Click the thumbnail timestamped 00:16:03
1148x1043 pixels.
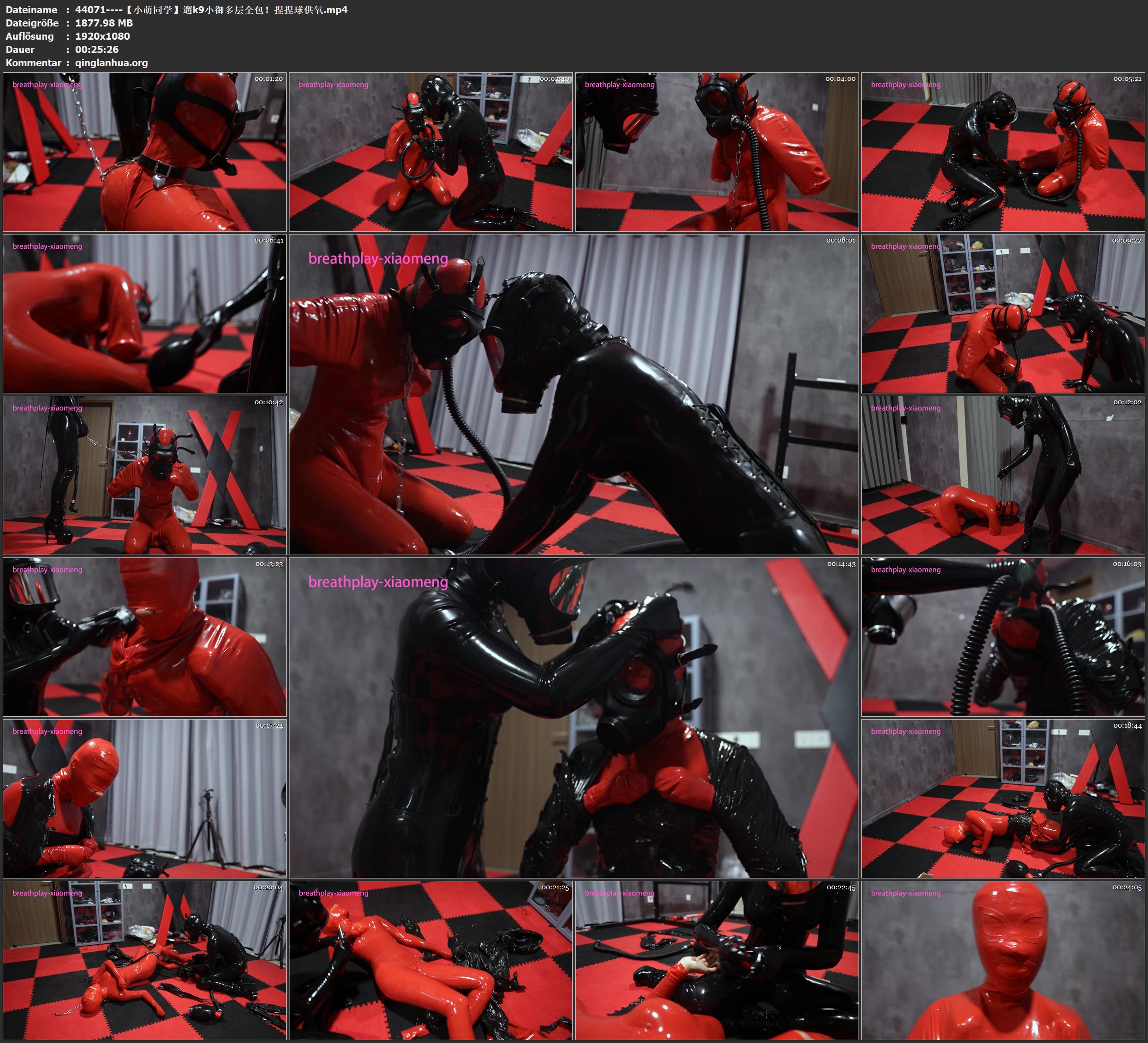pyautogui.click(x=1003, y=636)
